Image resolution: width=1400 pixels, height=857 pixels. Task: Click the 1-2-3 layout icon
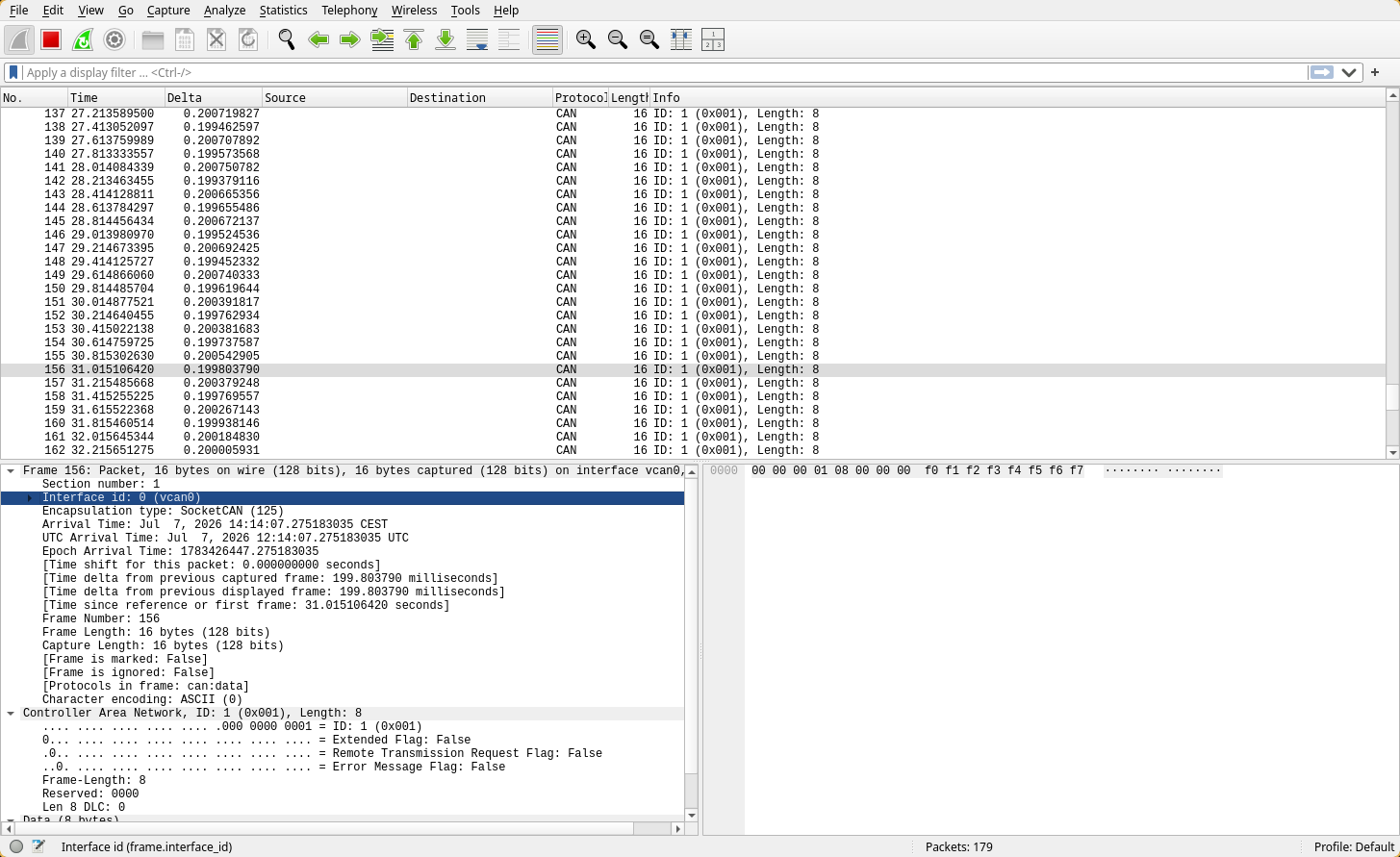(x=713, y=39)
